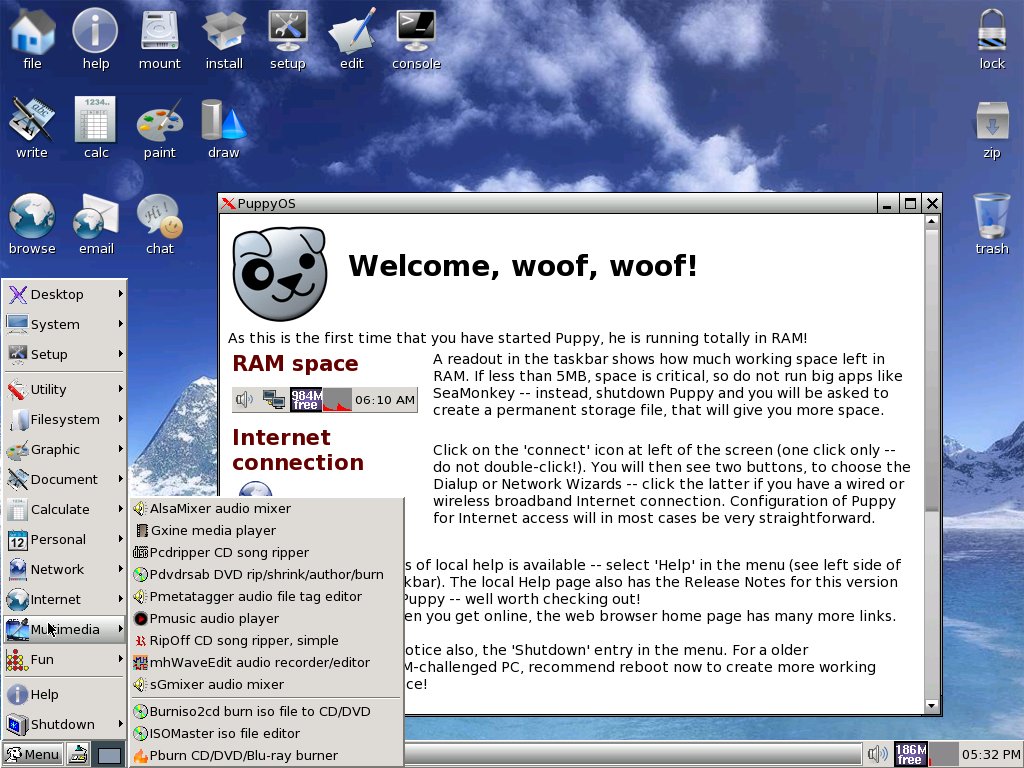The height and width of the screenshot is (768, 1024).
Task: Minimize the PuppyOS window
Action: (x=887, y=204)
